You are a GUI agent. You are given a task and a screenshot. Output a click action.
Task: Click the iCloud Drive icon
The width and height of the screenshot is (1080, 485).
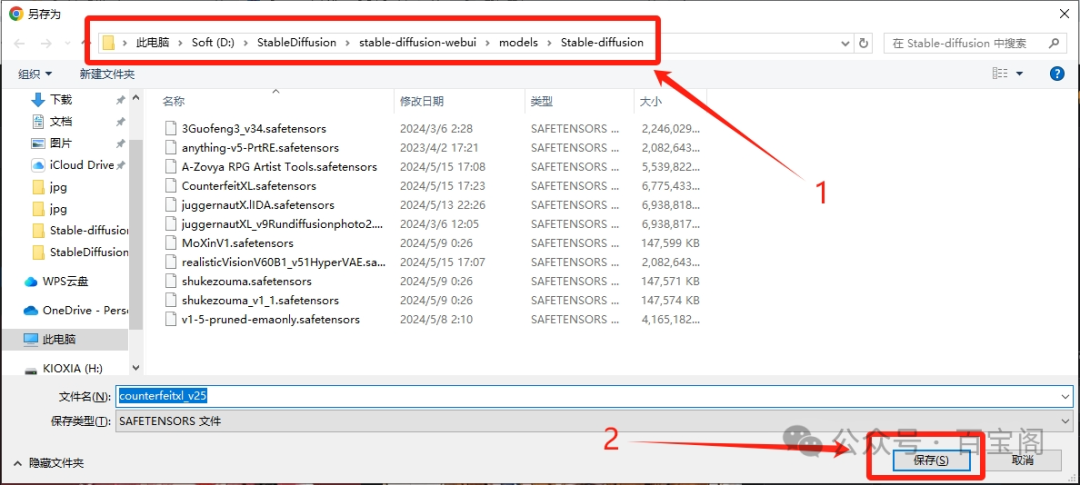(39, 165)
